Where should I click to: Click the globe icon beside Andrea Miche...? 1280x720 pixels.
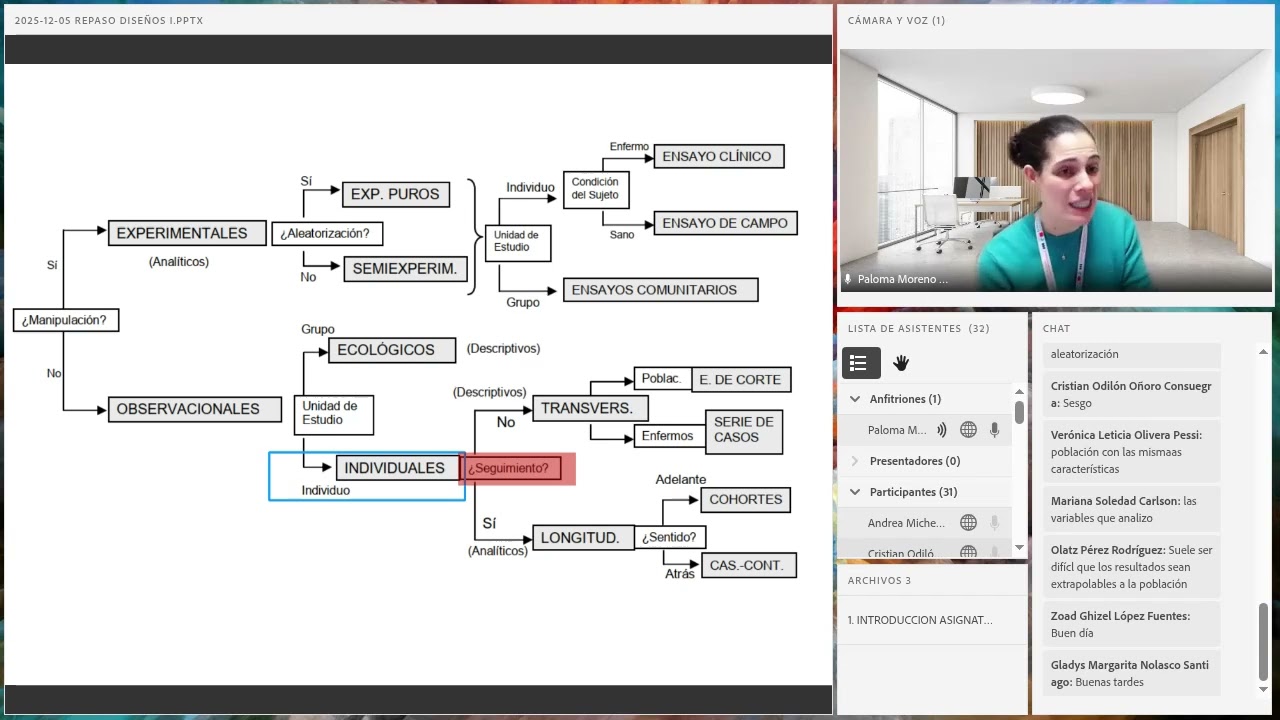pos(968,522)
